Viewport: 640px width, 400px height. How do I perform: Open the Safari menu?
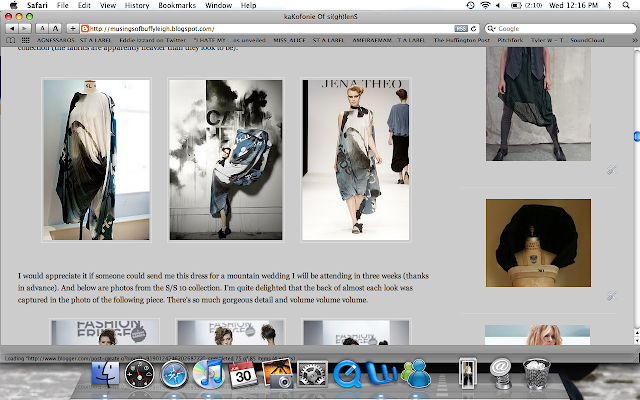pyautogui.click(x=37, y=5)
